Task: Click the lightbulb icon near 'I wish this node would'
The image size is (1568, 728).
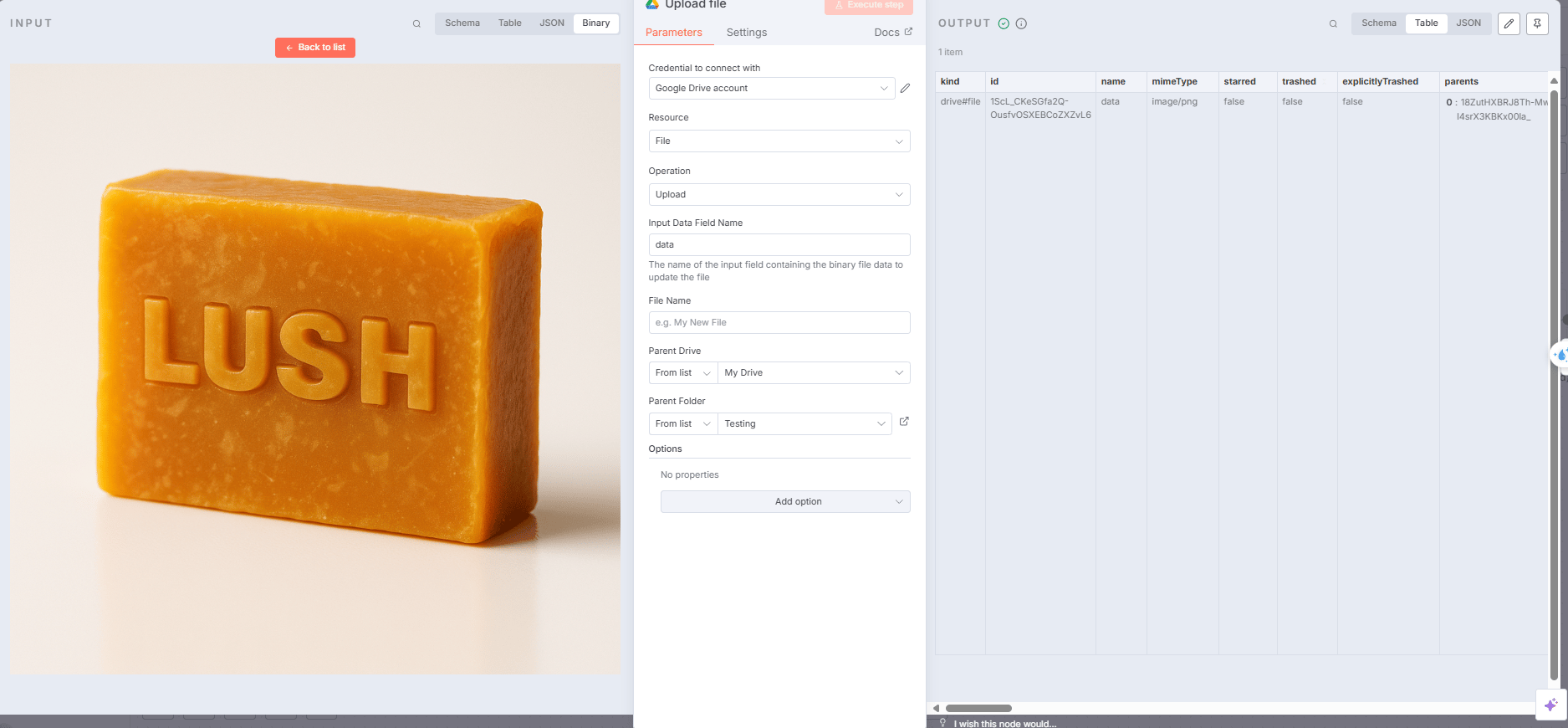Action: tap(942, 723)
